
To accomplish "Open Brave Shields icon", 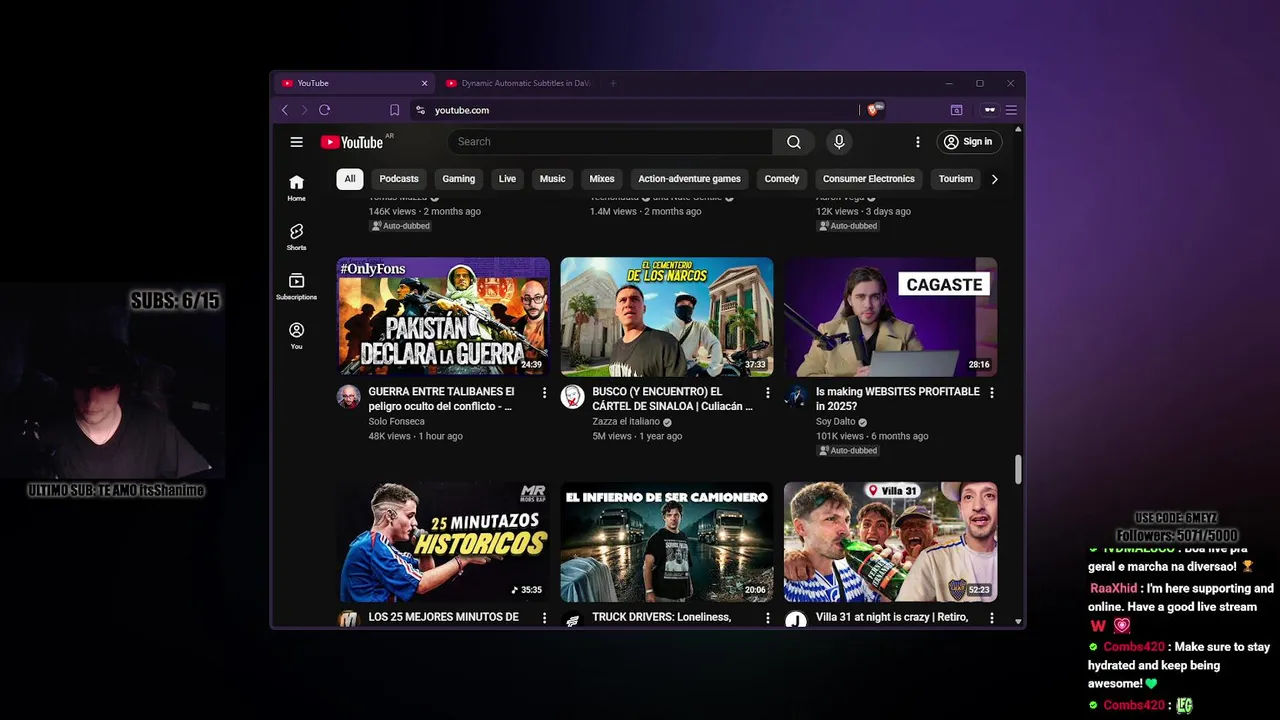I will coord(873,110).
